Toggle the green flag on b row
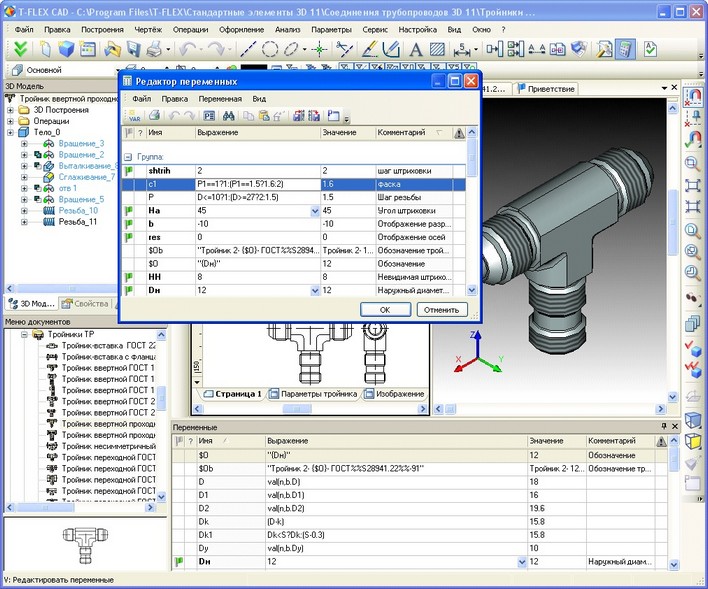The height and width of the screenshot is (589, 708). (129, 224)
